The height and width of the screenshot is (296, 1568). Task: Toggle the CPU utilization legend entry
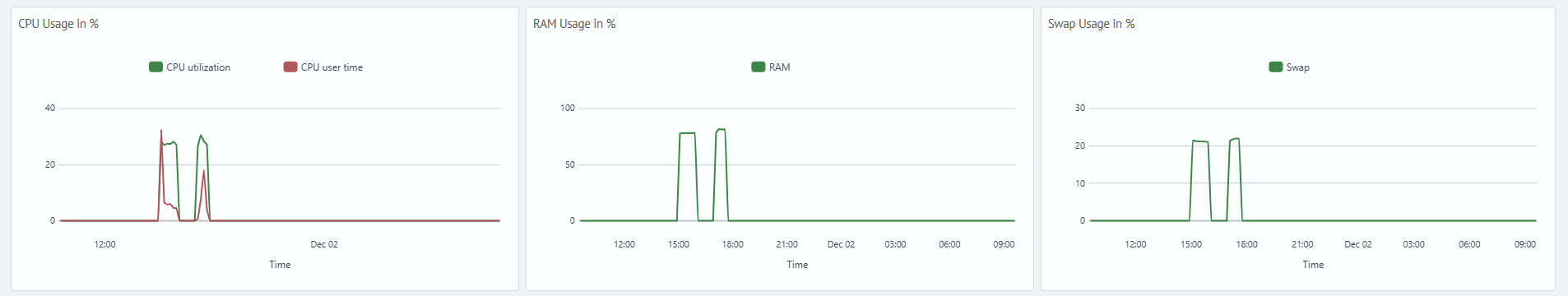[x=190, y=67]
